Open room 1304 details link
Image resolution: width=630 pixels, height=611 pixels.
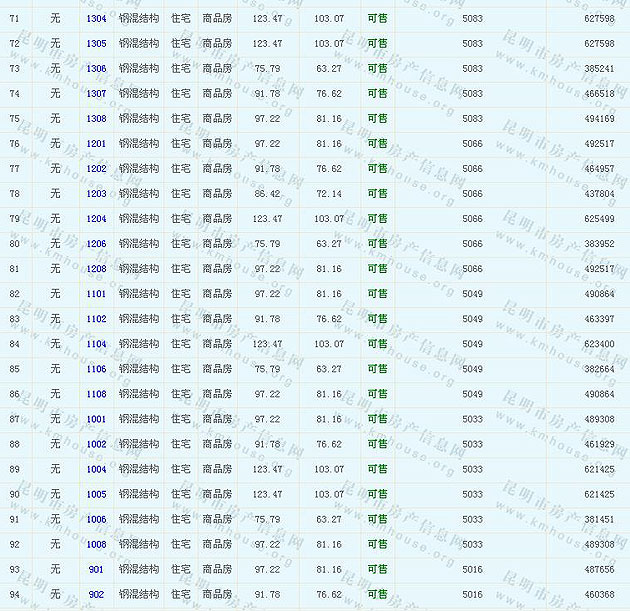[x=96, y=19]
